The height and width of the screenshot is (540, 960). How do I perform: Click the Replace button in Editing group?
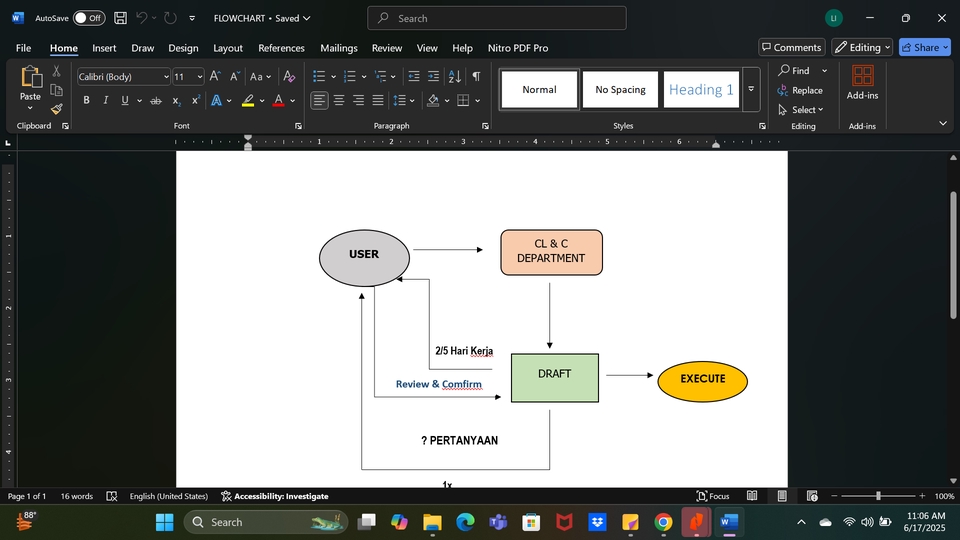(800, 90)
